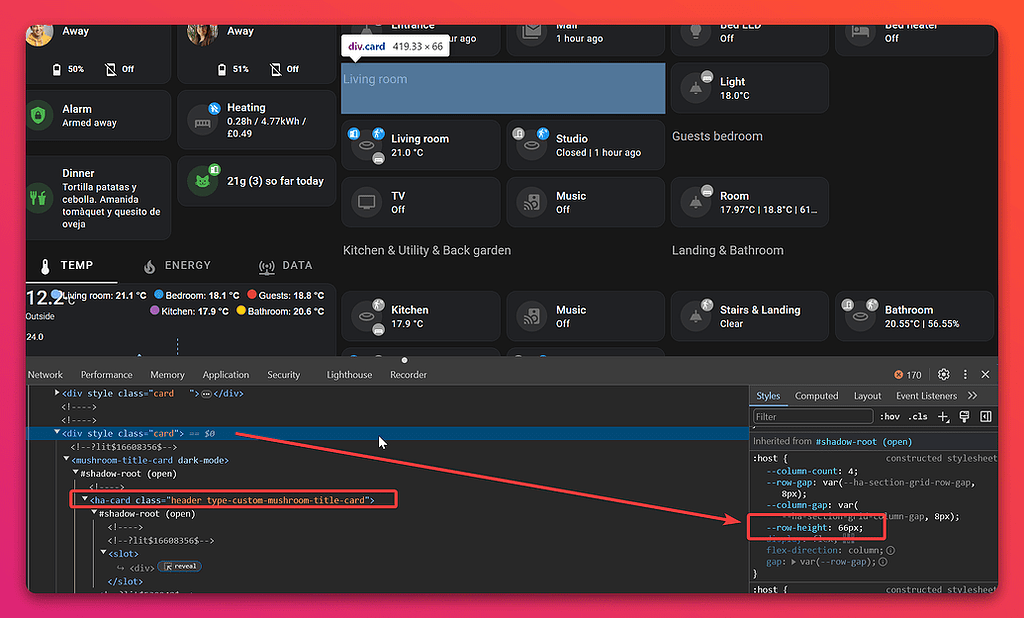Click the new style rule plus icon
This screenshot has width=1024, height=618.
tap(942, 417)
